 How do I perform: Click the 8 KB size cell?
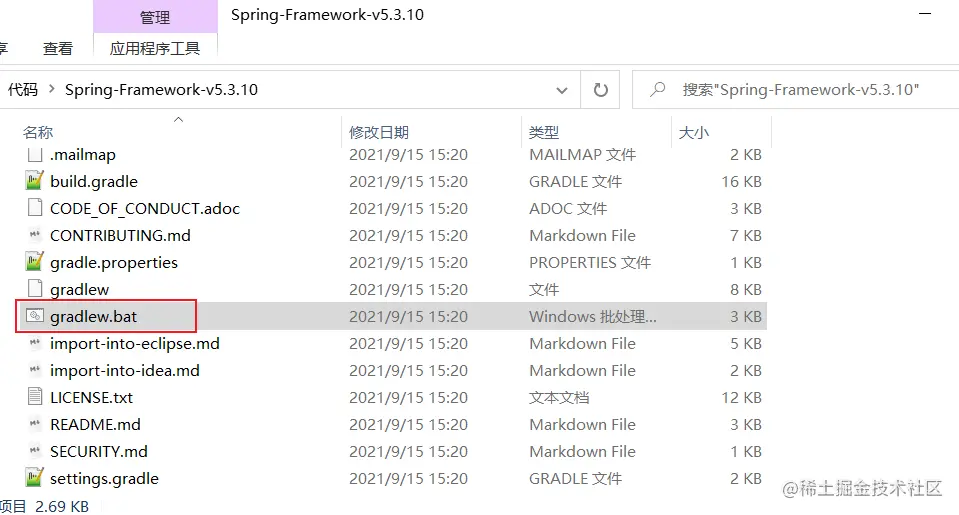746,289
